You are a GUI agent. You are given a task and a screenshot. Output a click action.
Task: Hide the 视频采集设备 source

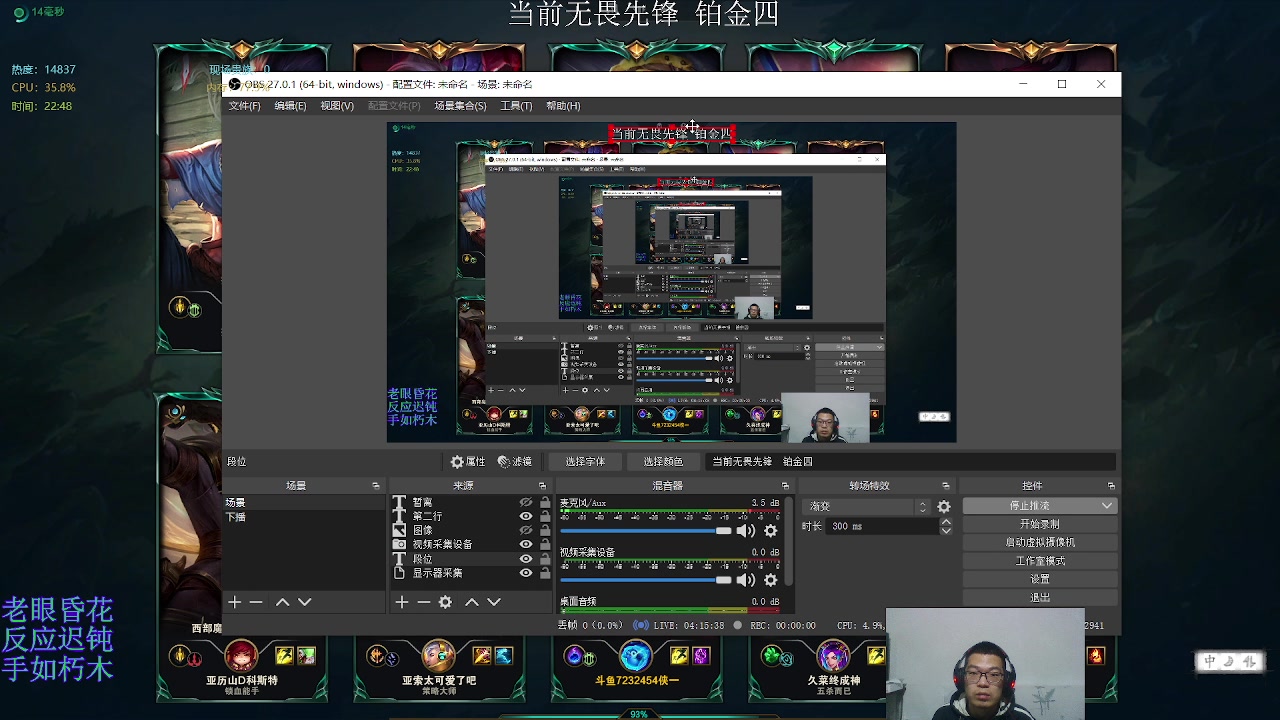click(526, 544)
